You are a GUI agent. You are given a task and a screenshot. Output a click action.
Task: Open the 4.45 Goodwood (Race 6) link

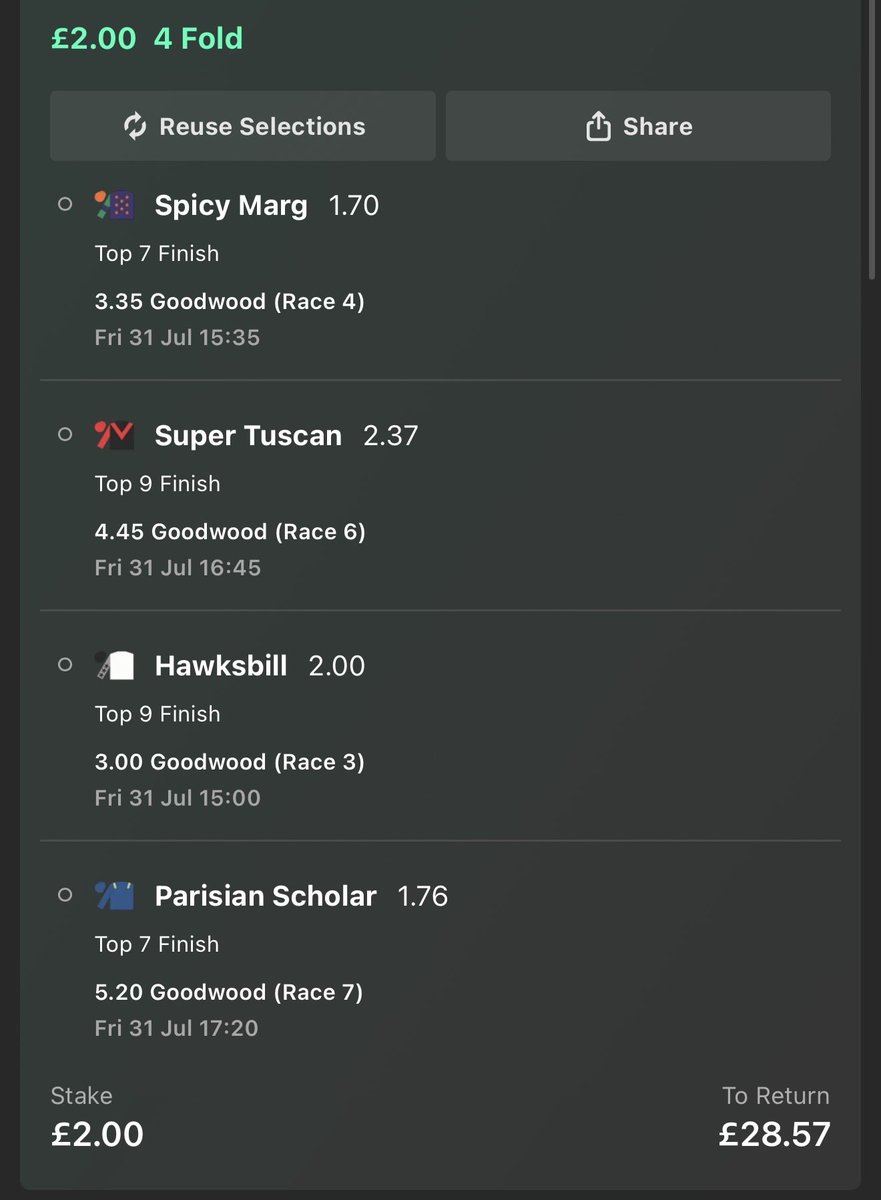(230, 531)
